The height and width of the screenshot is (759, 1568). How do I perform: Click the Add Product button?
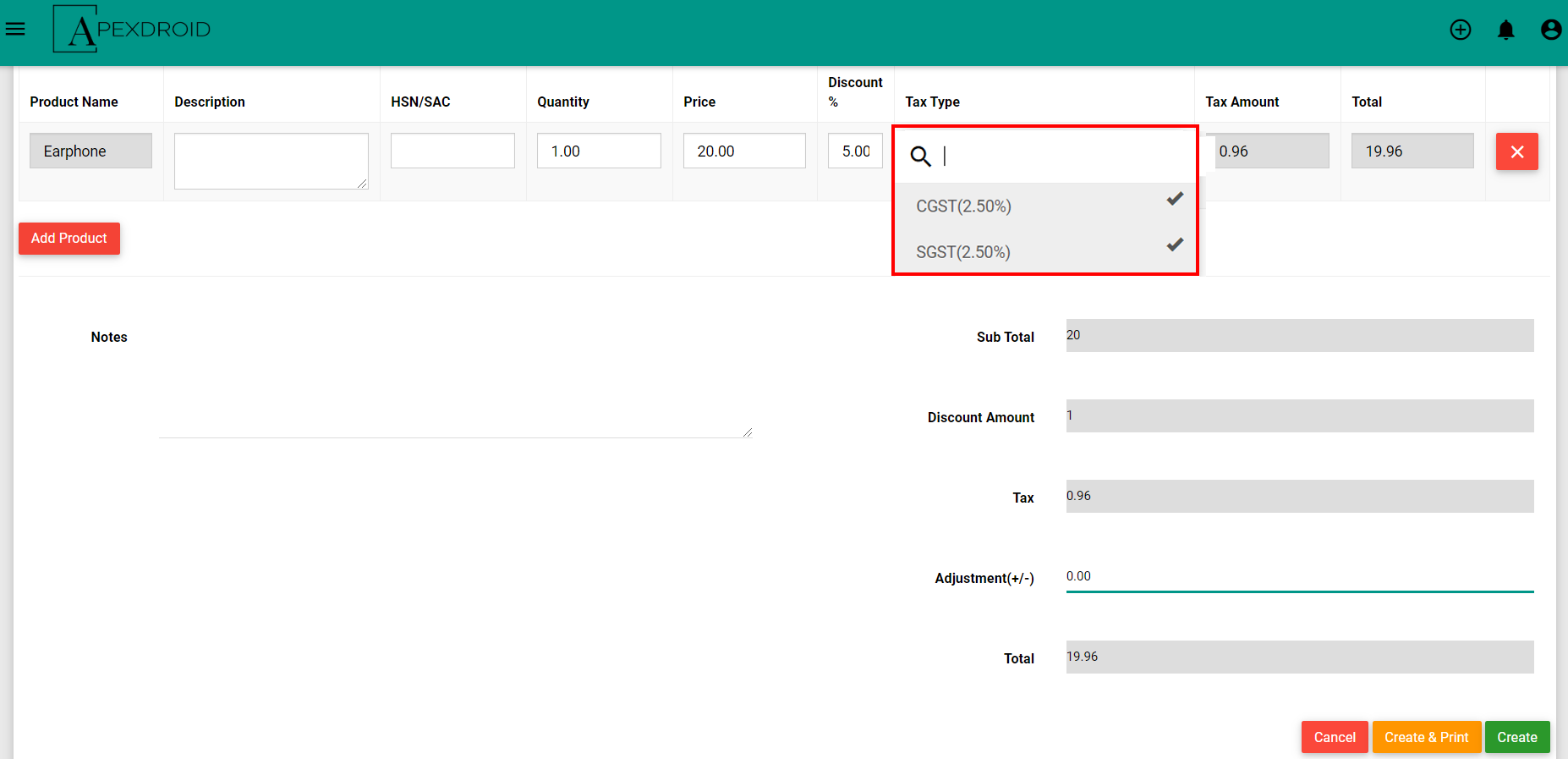pyautogui.click(x=69, y=239)
